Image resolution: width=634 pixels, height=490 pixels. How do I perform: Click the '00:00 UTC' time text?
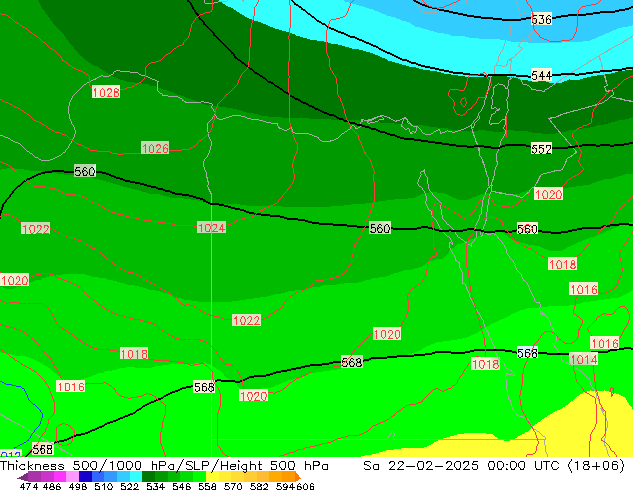tap(523, 466)
